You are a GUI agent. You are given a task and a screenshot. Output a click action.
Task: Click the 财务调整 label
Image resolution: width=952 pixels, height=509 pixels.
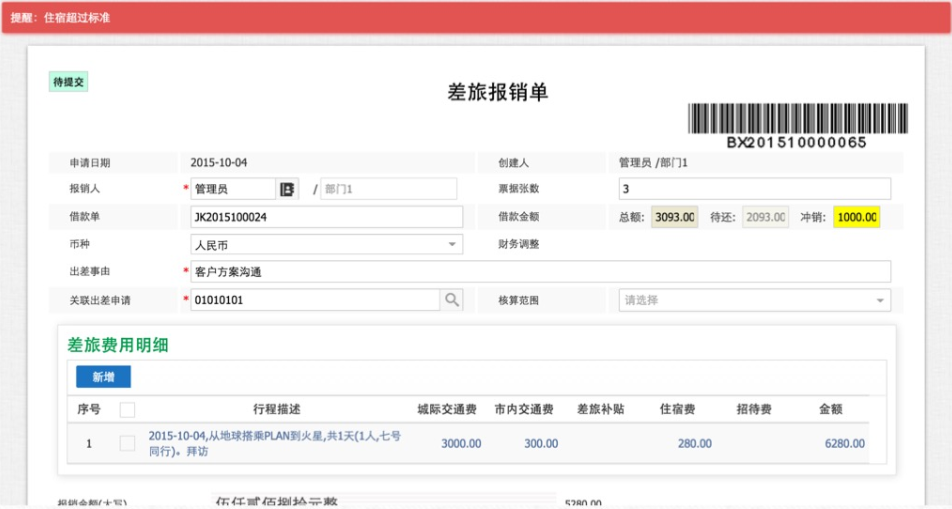518,244
